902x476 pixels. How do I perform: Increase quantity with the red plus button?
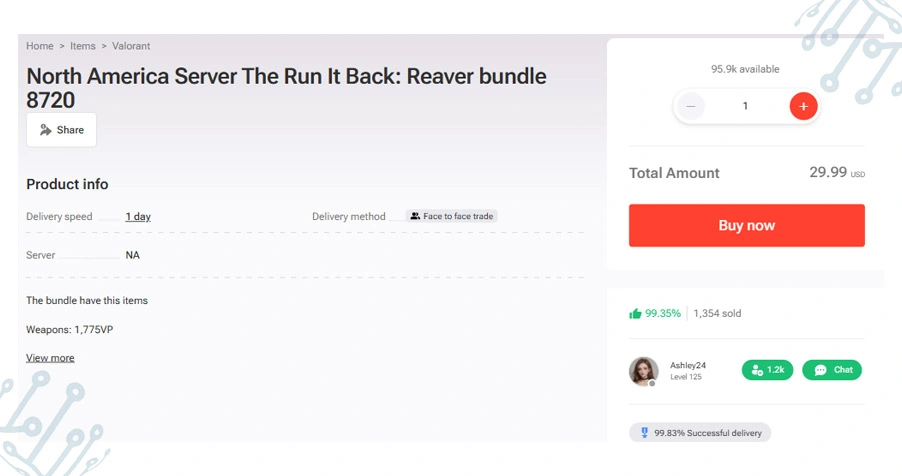pos(803,106)
